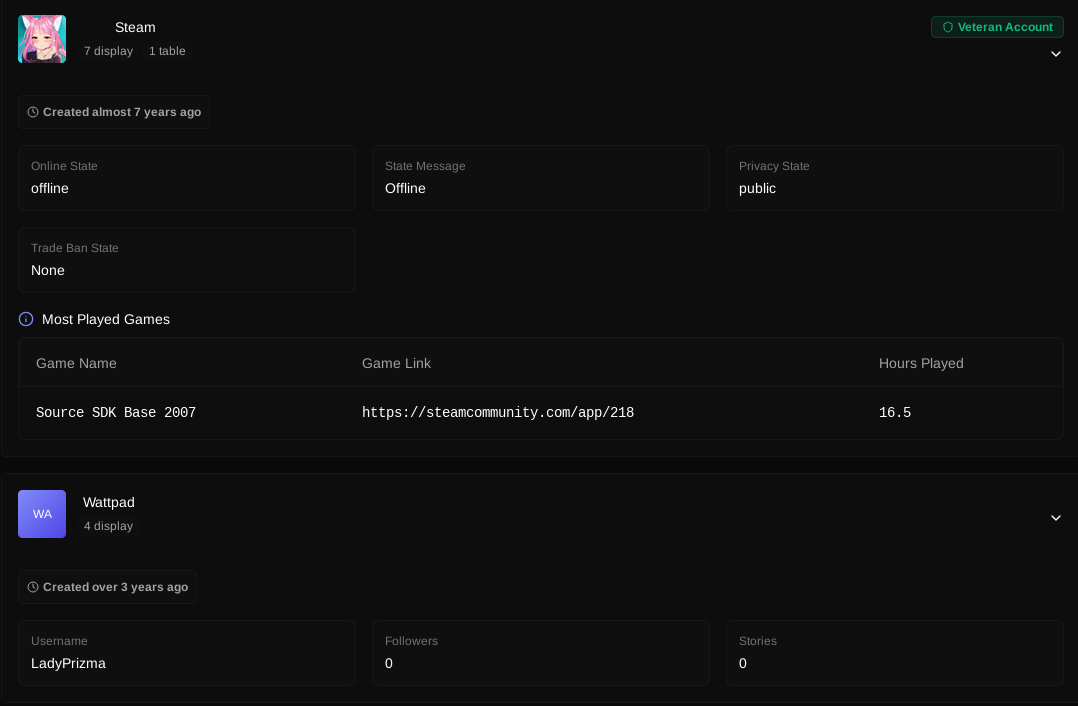Viewport: 1078px width, 706px height.
Task: Click the Steam profile avatar image
Action: pyautogui.click(x=42, y=39)
